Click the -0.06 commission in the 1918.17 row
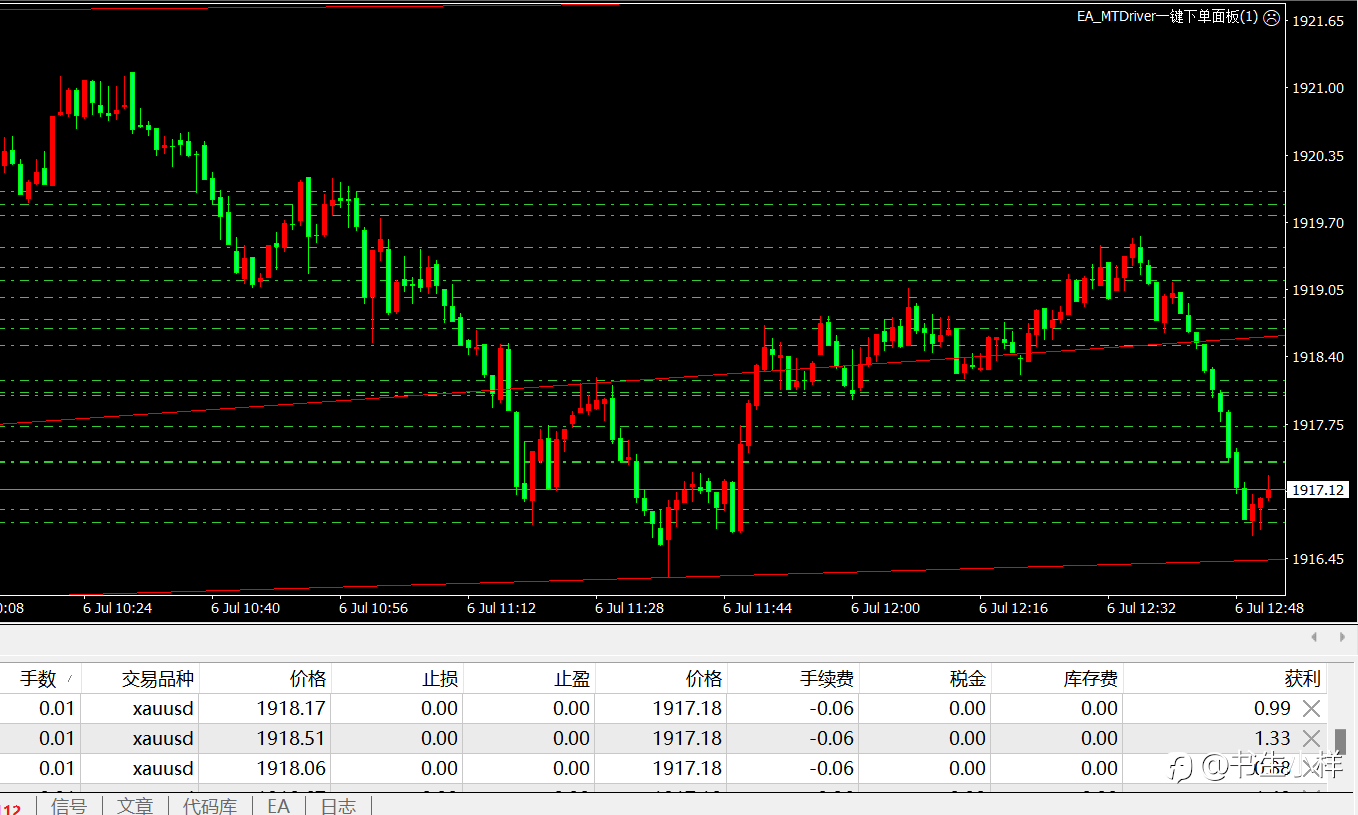This screenshot has width=1358, height=815. coord(830,709)
